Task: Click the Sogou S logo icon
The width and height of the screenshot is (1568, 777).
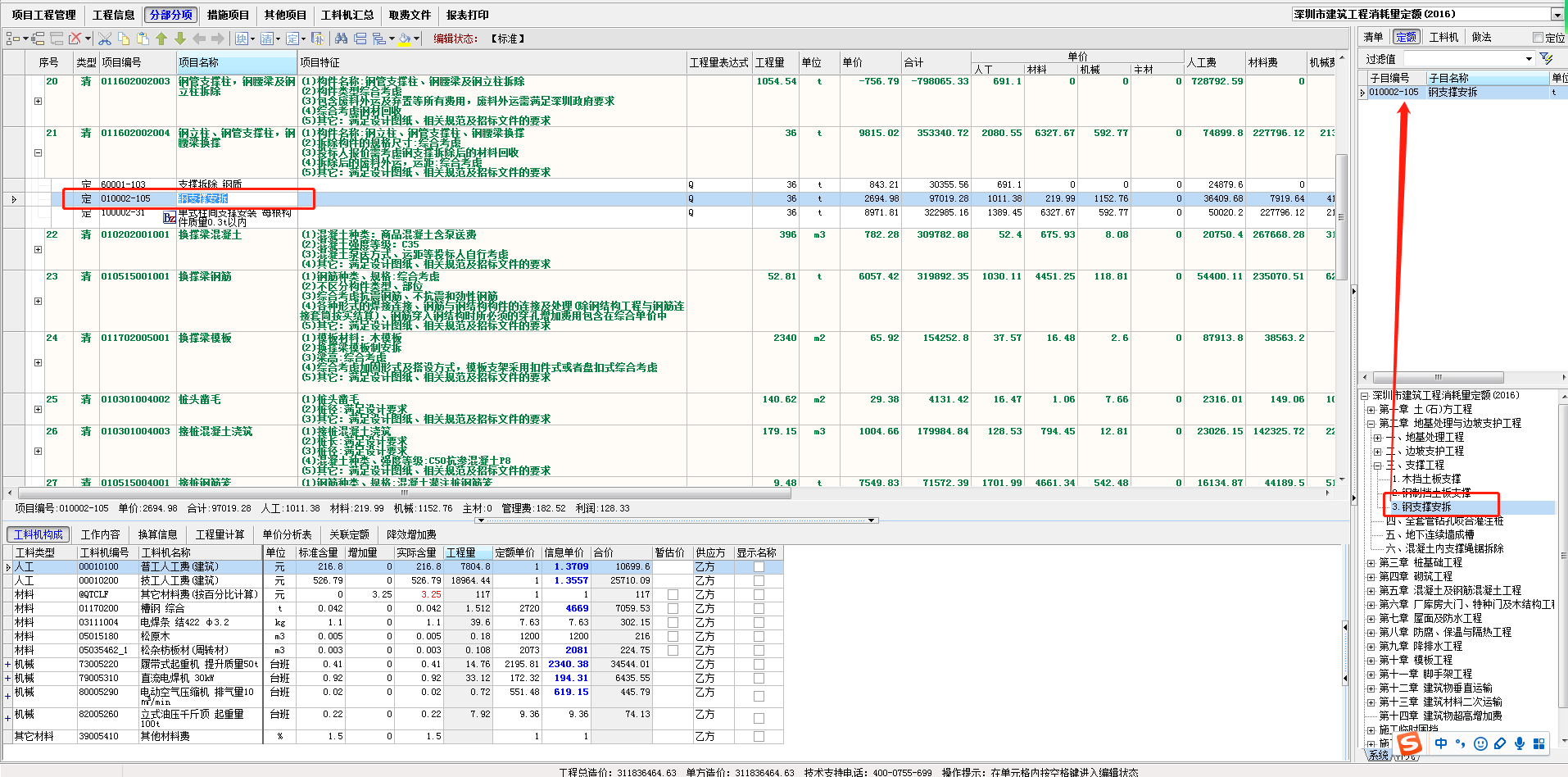Action: (x=1409, y=743)
